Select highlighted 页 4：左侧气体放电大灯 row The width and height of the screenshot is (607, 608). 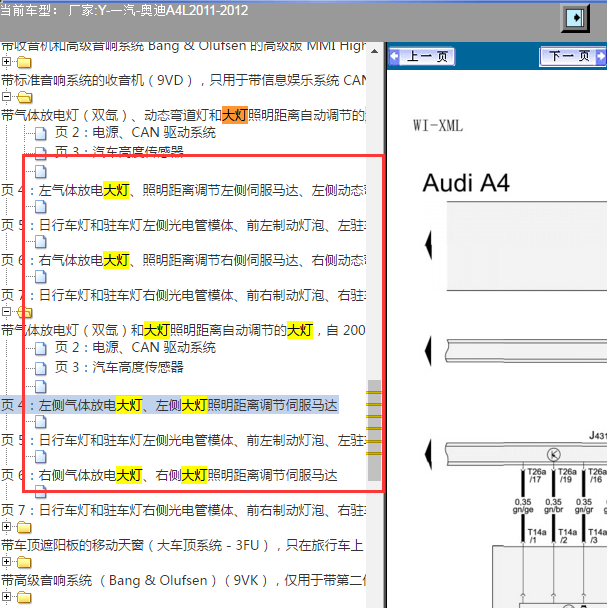(169, 405)
